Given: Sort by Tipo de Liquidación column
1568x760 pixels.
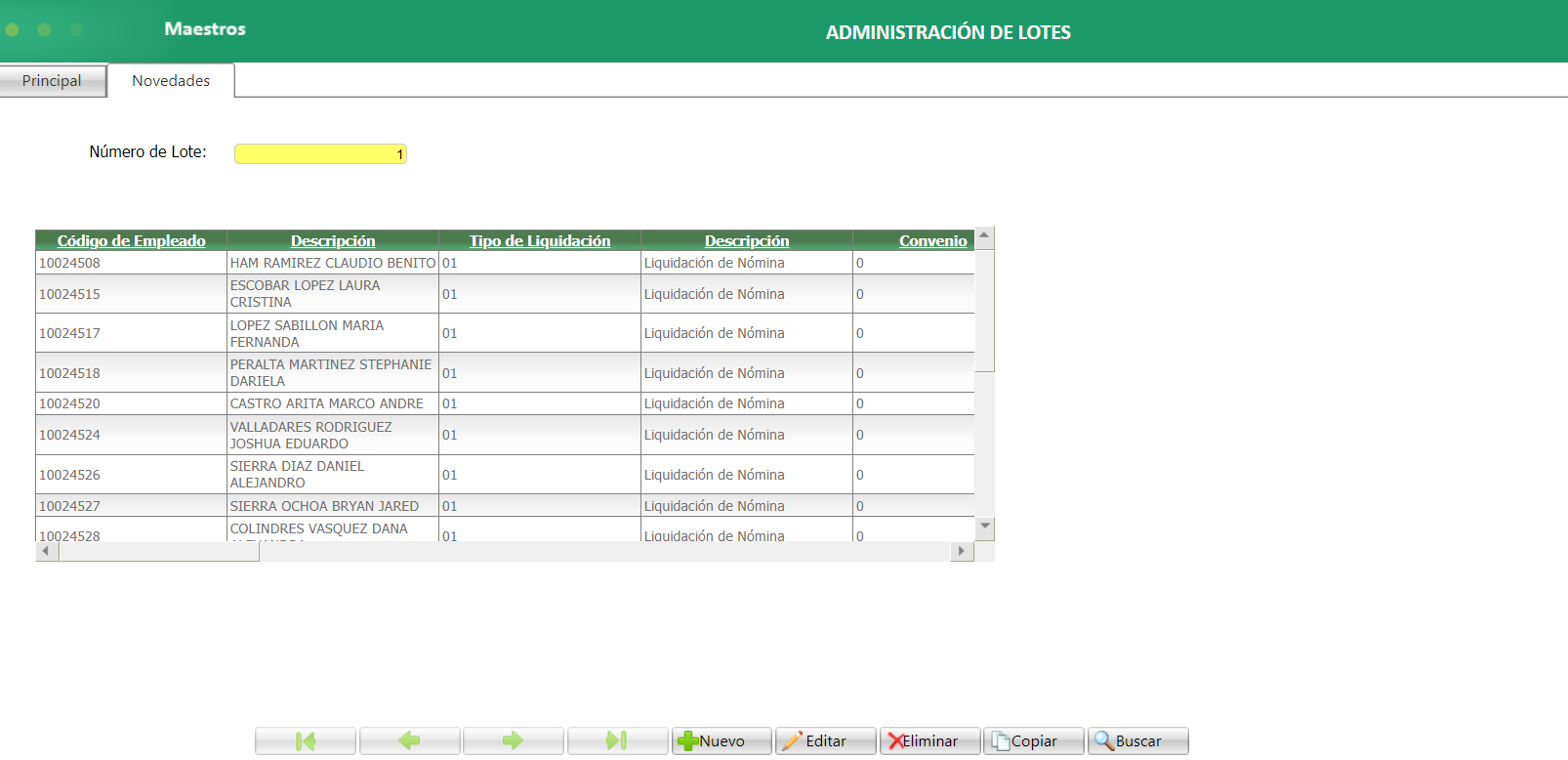Looking at the screenshot, I should (540, 240).
